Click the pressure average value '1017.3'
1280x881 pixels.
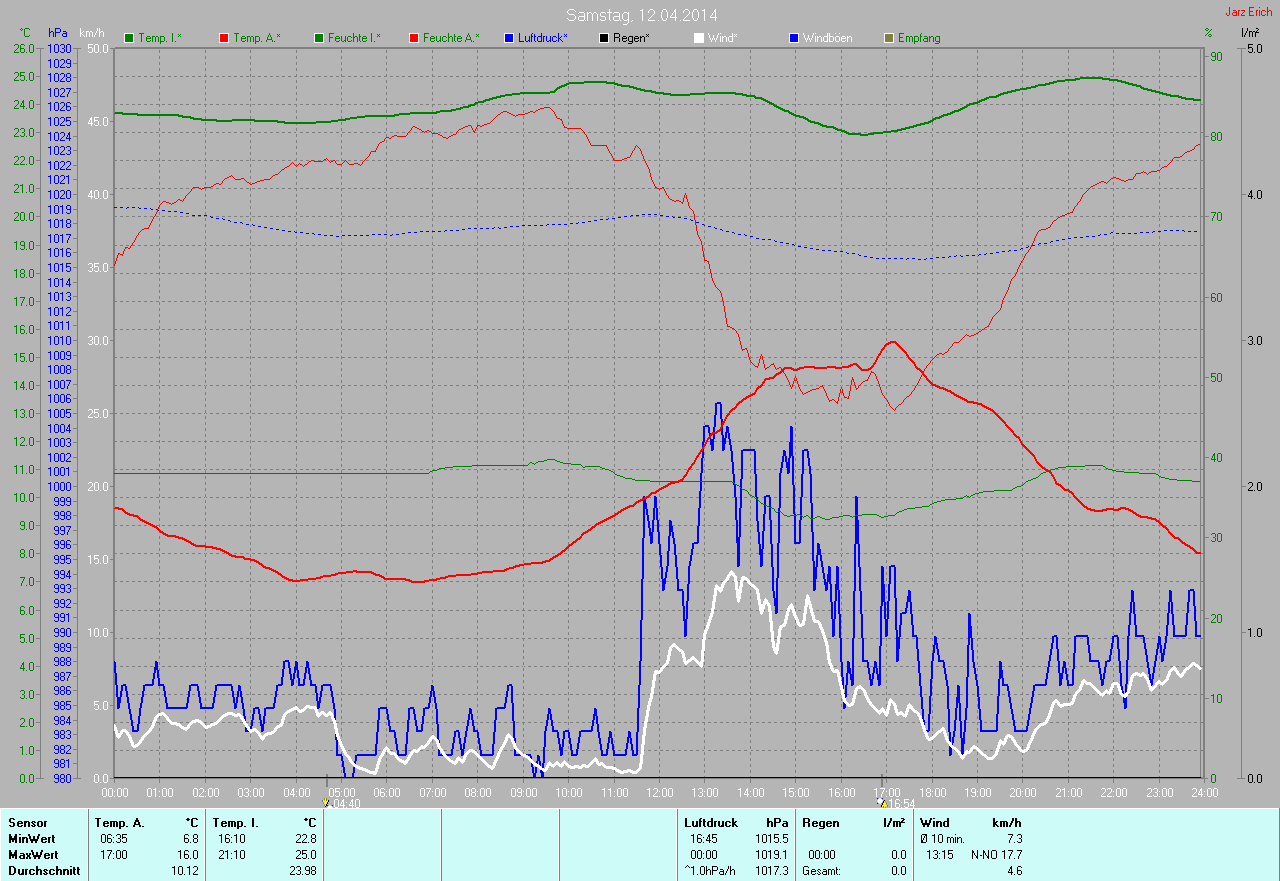click(770, 871)
